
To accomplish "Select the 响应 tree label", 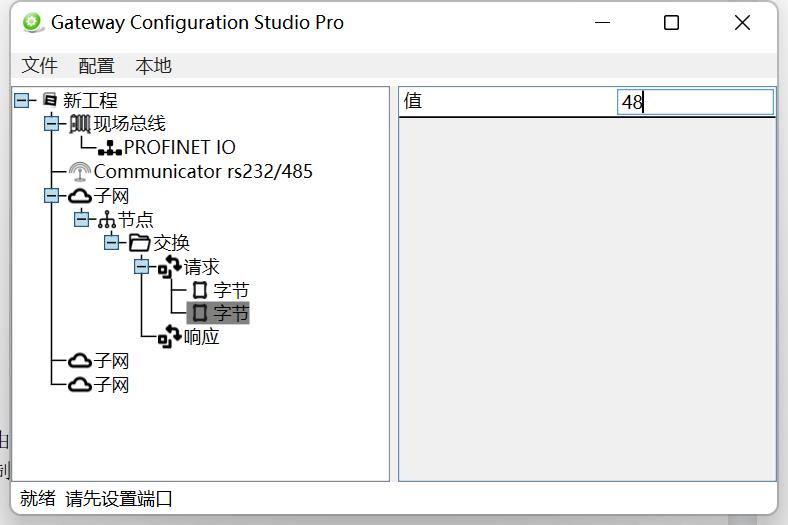I will (202, 337).
